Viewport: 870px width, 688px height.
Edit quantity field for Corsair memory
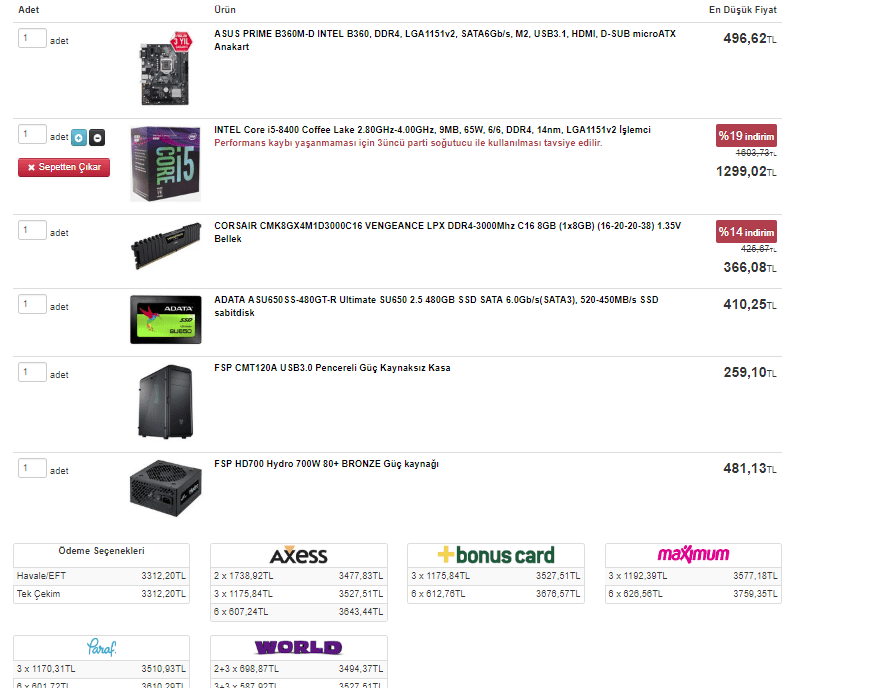coord(32,230)
